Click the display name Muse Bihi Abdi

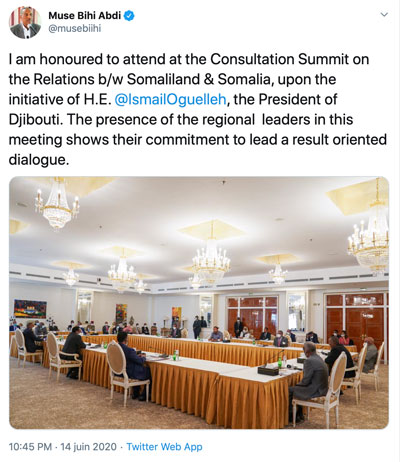[x=84, y=16]
